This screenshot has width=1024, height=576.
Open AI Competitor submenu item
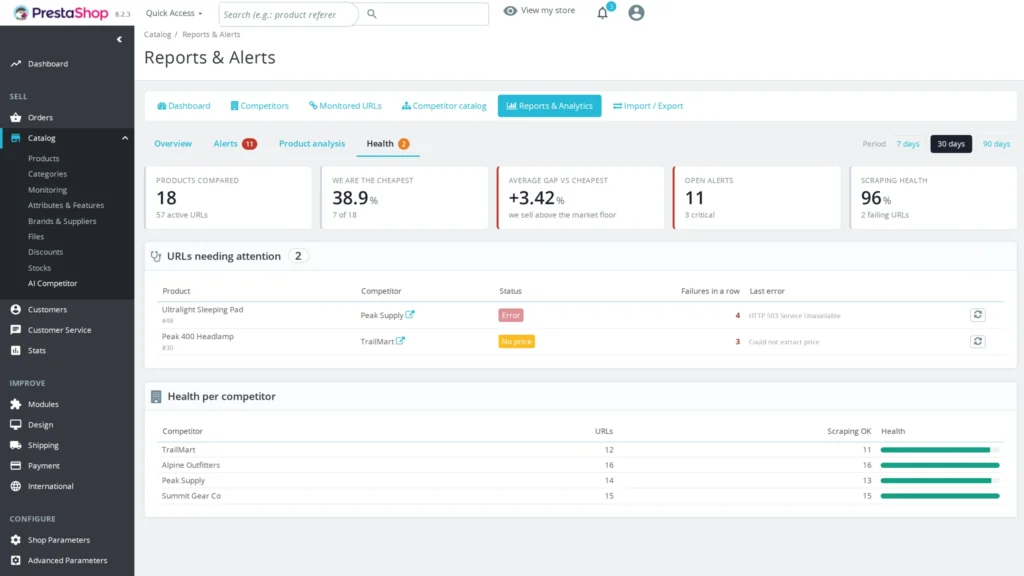(x=52, y=283)
